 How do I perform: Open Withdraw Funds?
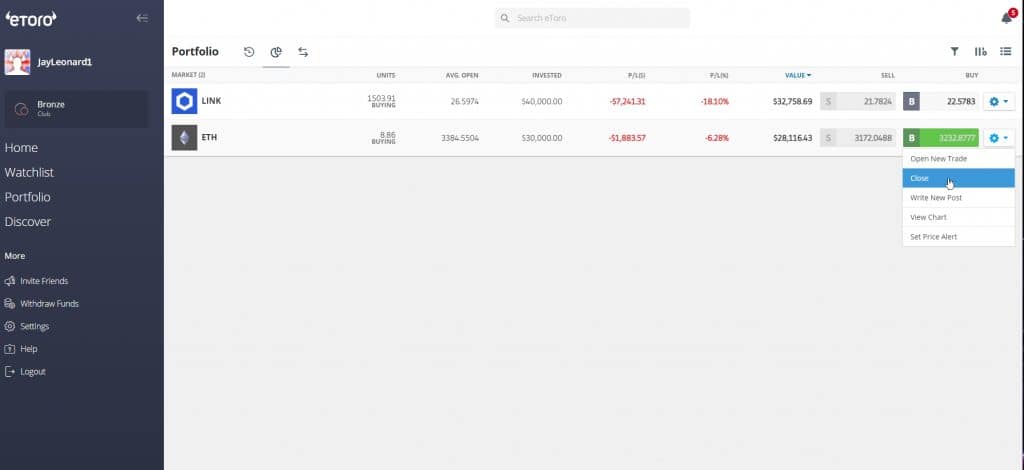pyautogui.click(x=49, y=304)
